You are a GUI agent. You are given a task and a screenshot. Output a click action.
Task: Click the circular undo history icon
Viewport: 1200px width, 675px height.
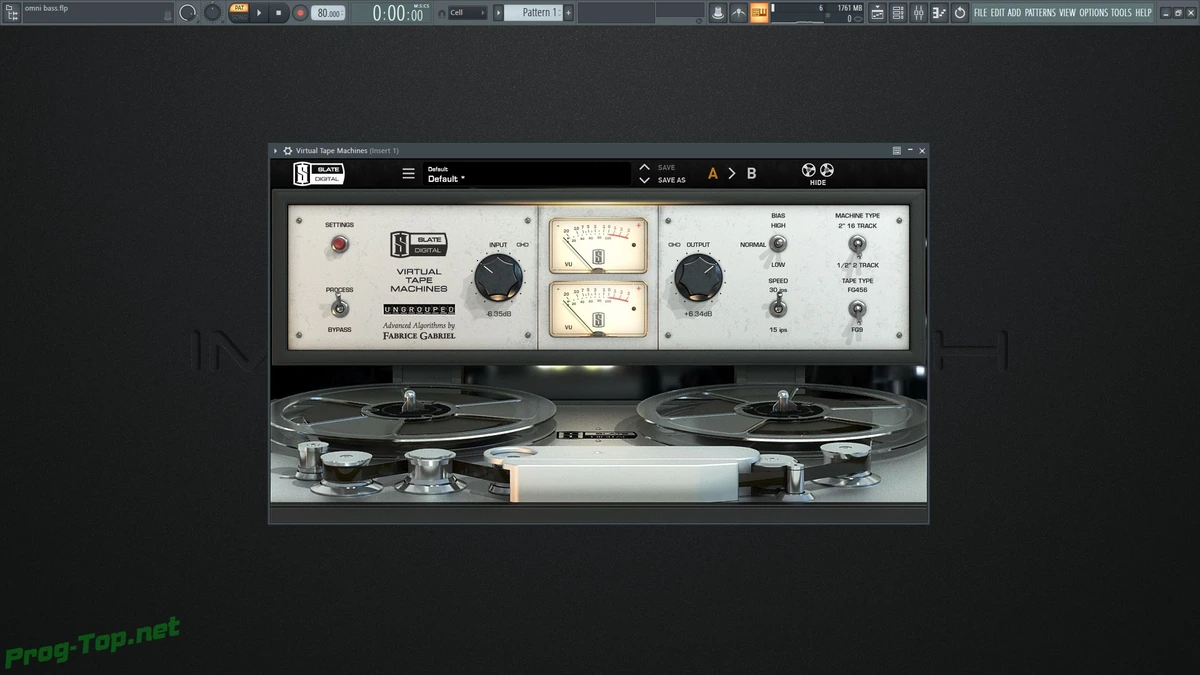tap(961, 13)
